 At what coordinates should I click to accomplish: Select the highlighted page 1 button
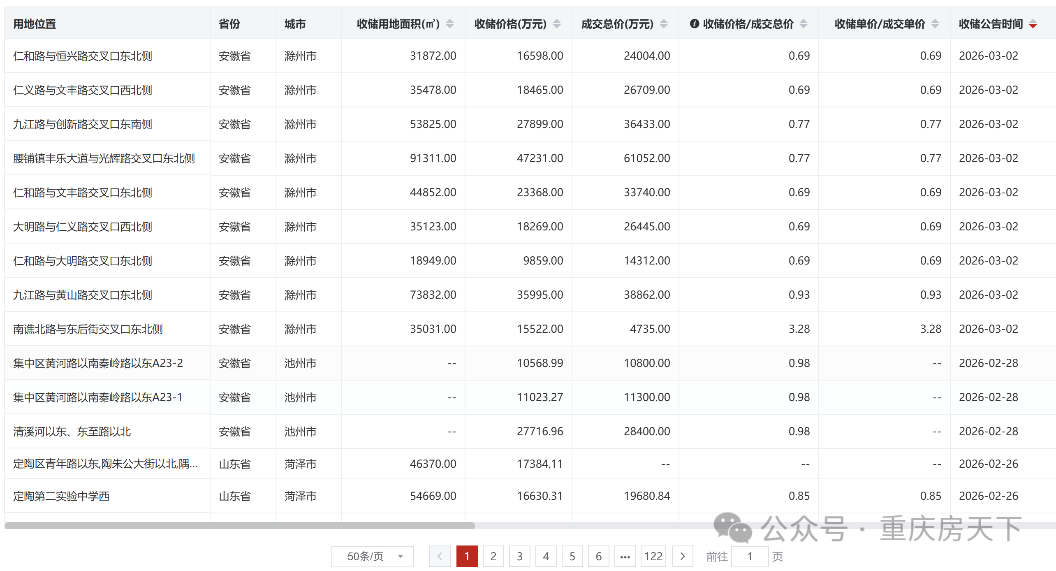click(x=467, y=556)
